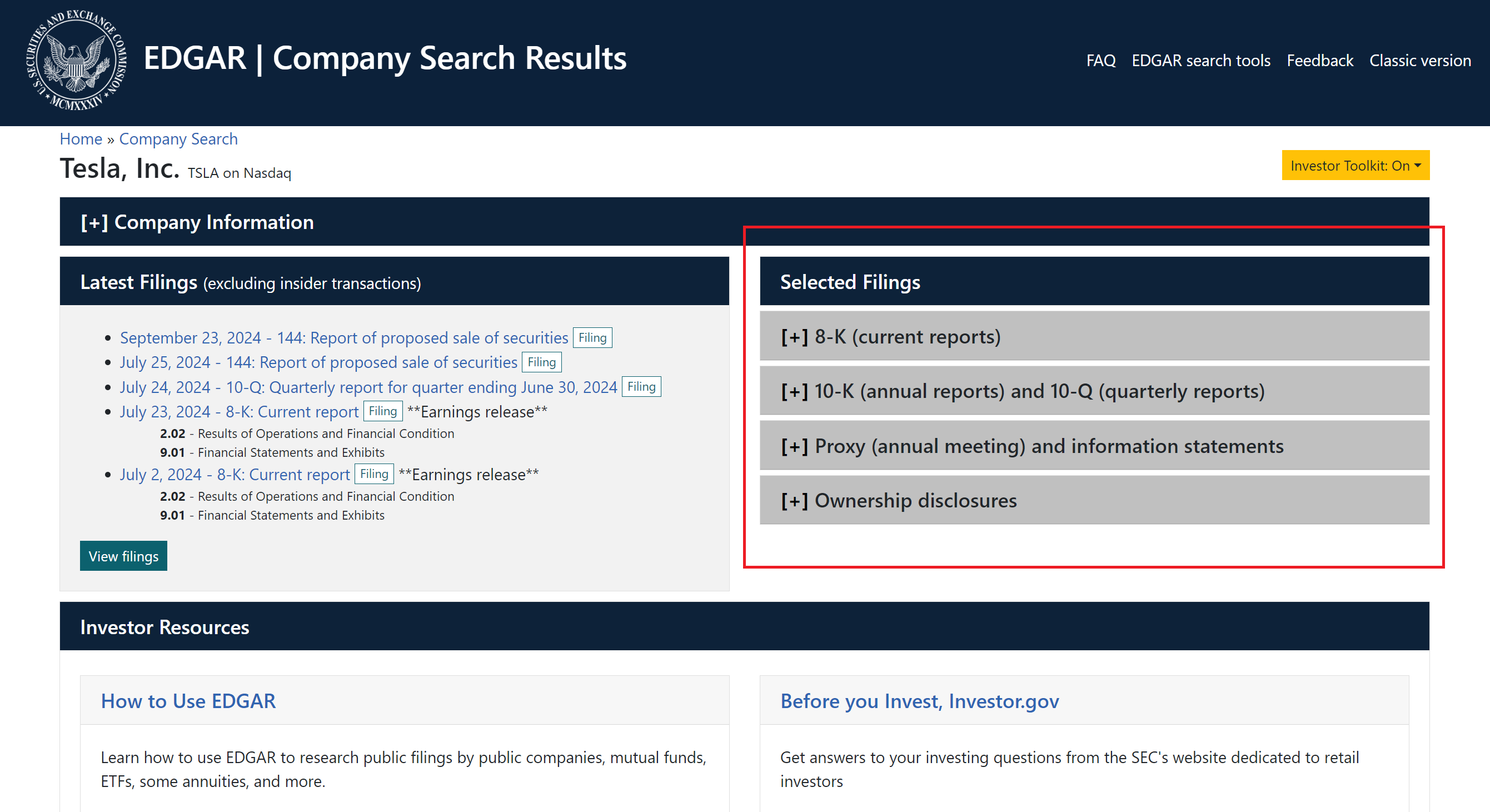Open the FAQ menu link
Image resolution: width=1490 pixels, height=812 pixels.
point(1100,60)
